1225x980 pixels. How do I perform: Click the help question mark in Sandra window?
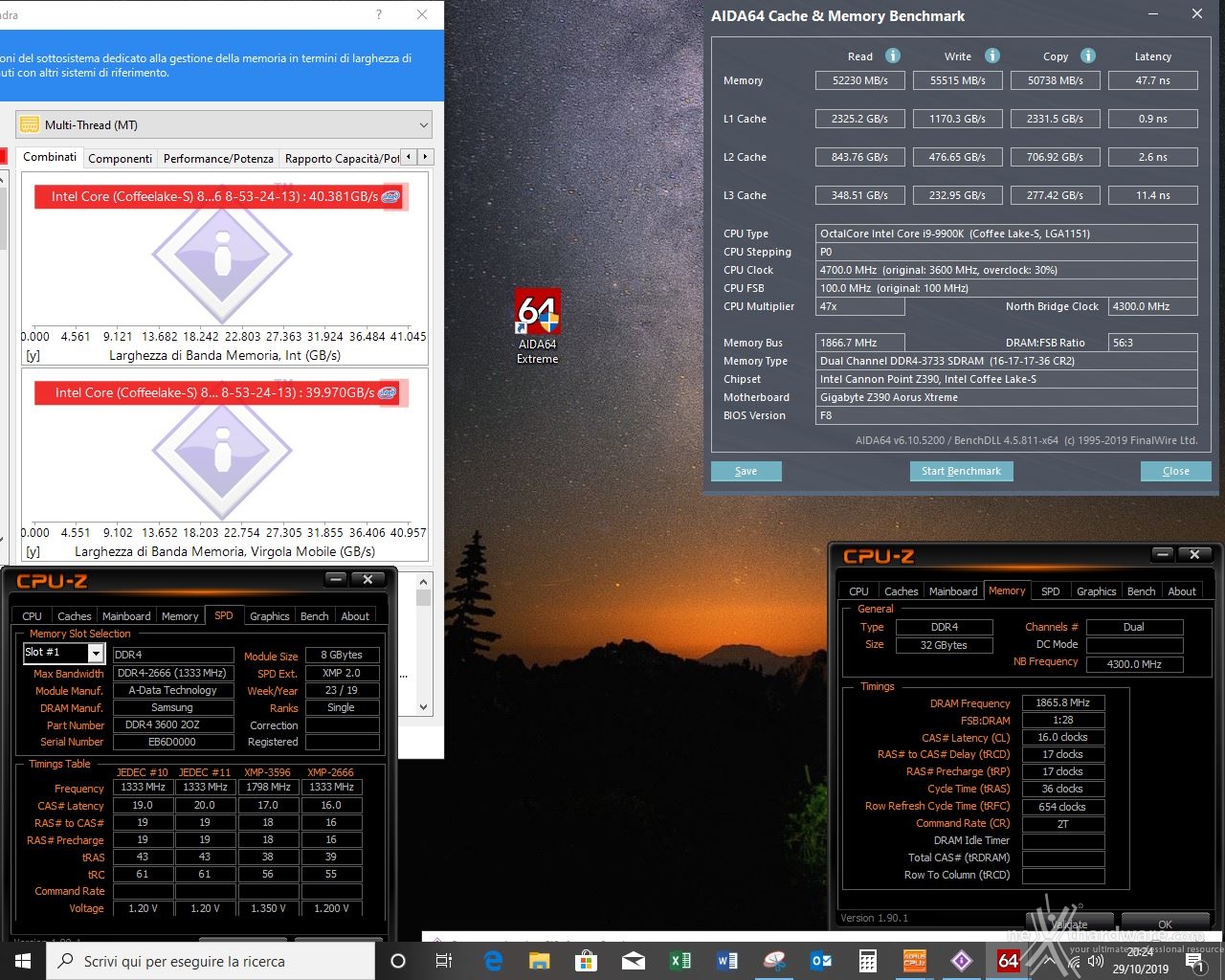tap(379, 14)
